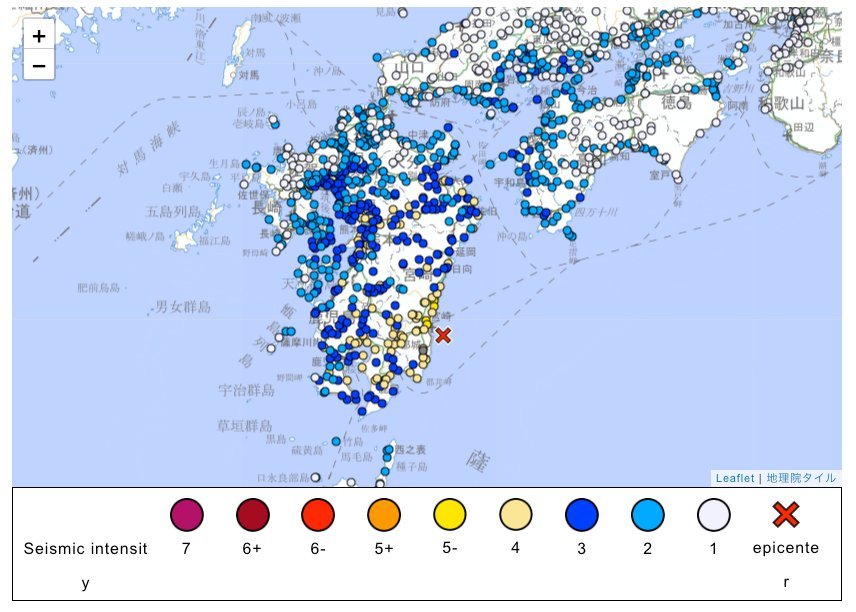
Task: Click the Seismic intensity legend label
Action: point(86,549)
